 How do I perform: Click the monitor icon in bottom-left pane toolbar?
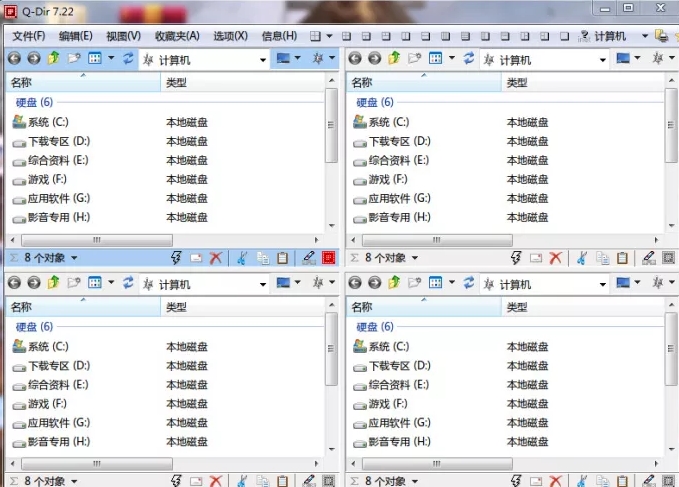click(283, 283)
